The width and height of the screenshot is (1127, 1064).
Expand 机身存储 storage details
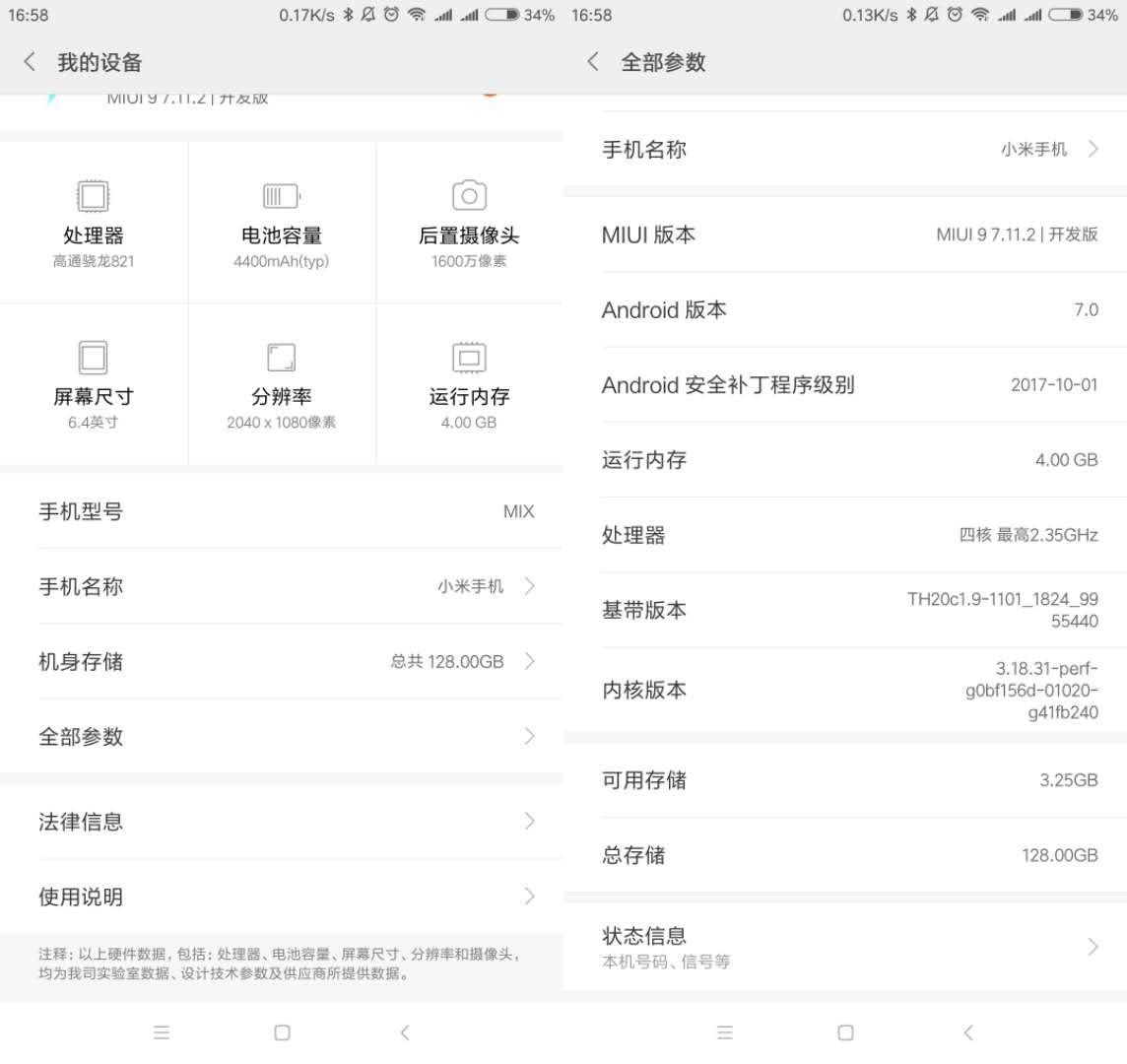click(286, 661)
